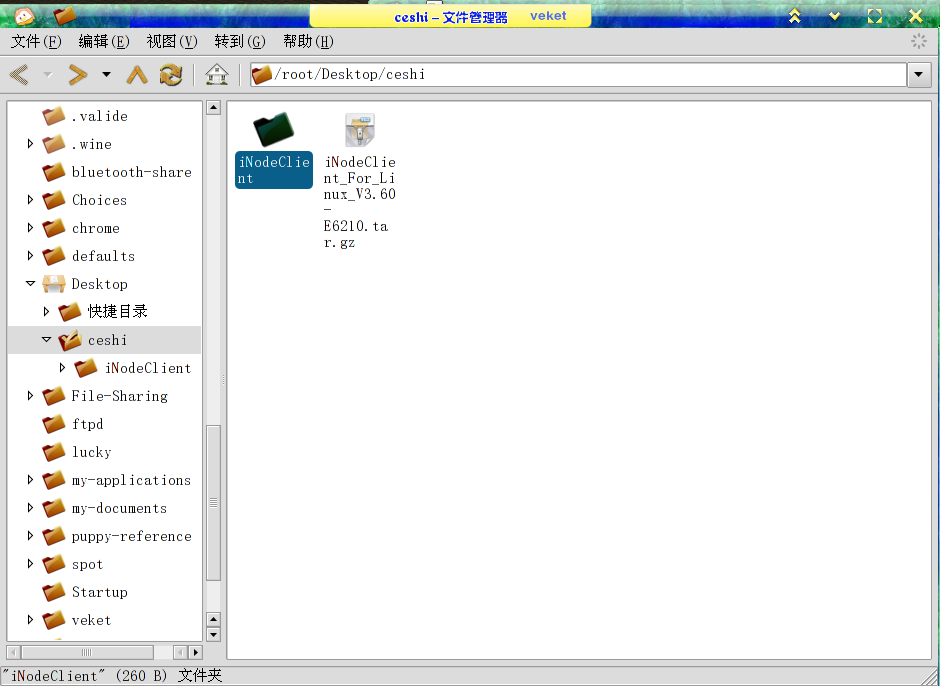Open the 视图(V) menu

pyautogui.click(x=171, y=41)
